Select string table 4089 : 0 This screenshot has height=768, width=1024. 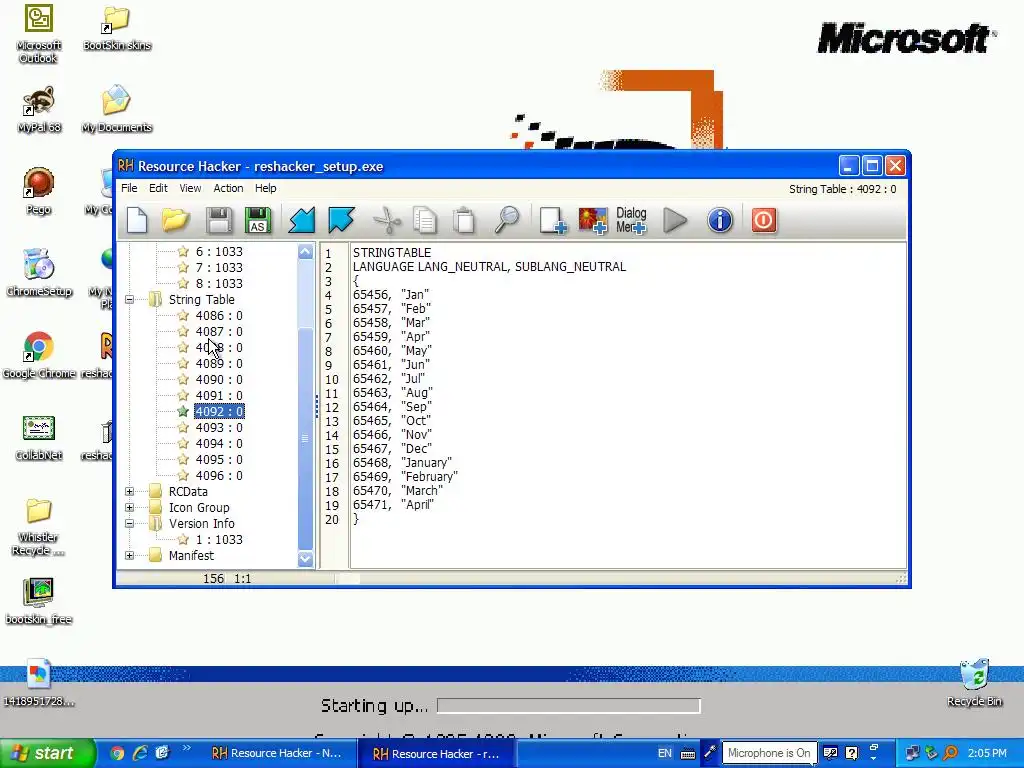pos(219,364)
